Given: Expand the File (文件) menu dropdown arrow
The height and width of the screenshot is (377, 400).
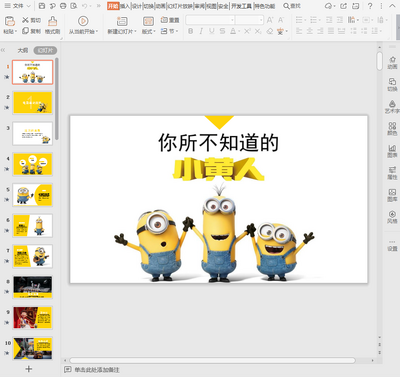Looking at the screenshot, I should (x=28, y=6).
